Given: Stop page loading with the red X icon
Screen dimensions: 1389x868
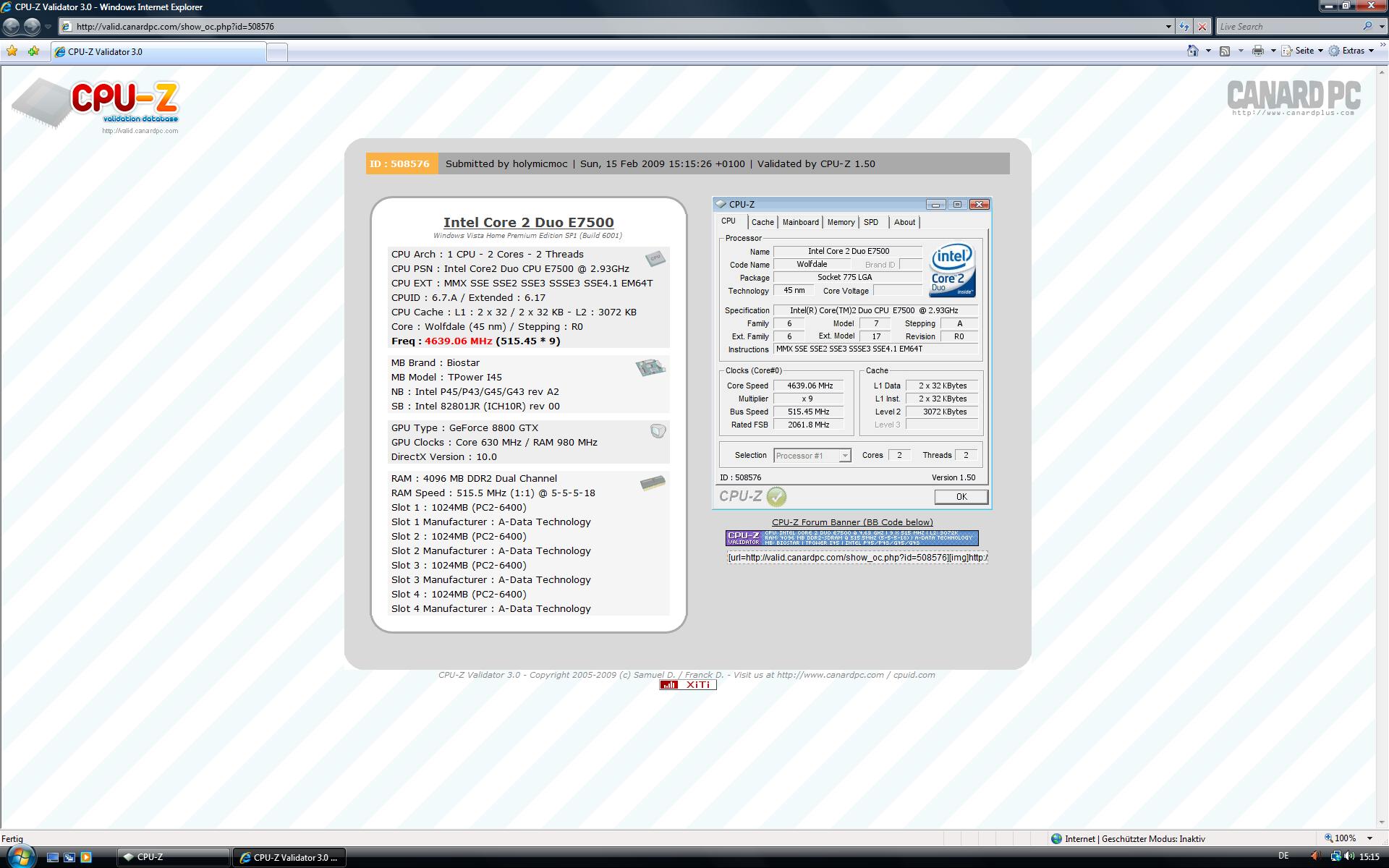Looking at the screenshot, I should pyautogui.click(x=1202, y=27).
